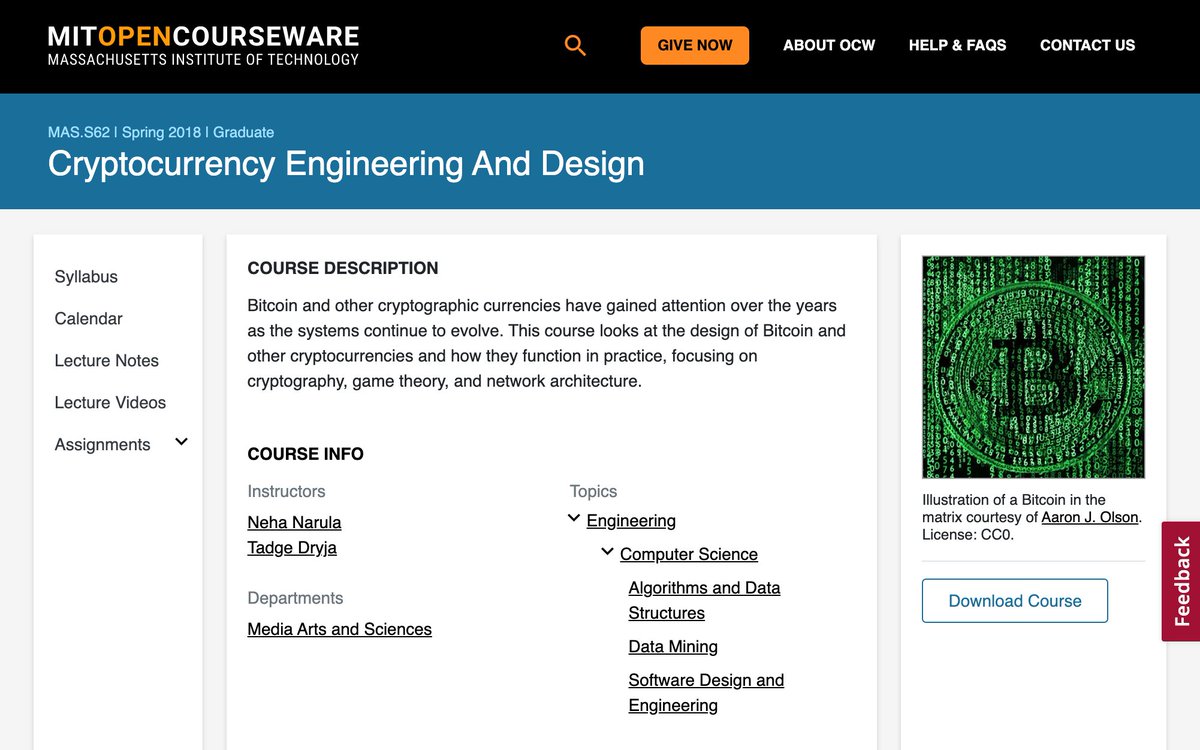Click the MIT OpenCourseWare logo
Viewport: 1200px width, 750px height.
click(203, 46)
